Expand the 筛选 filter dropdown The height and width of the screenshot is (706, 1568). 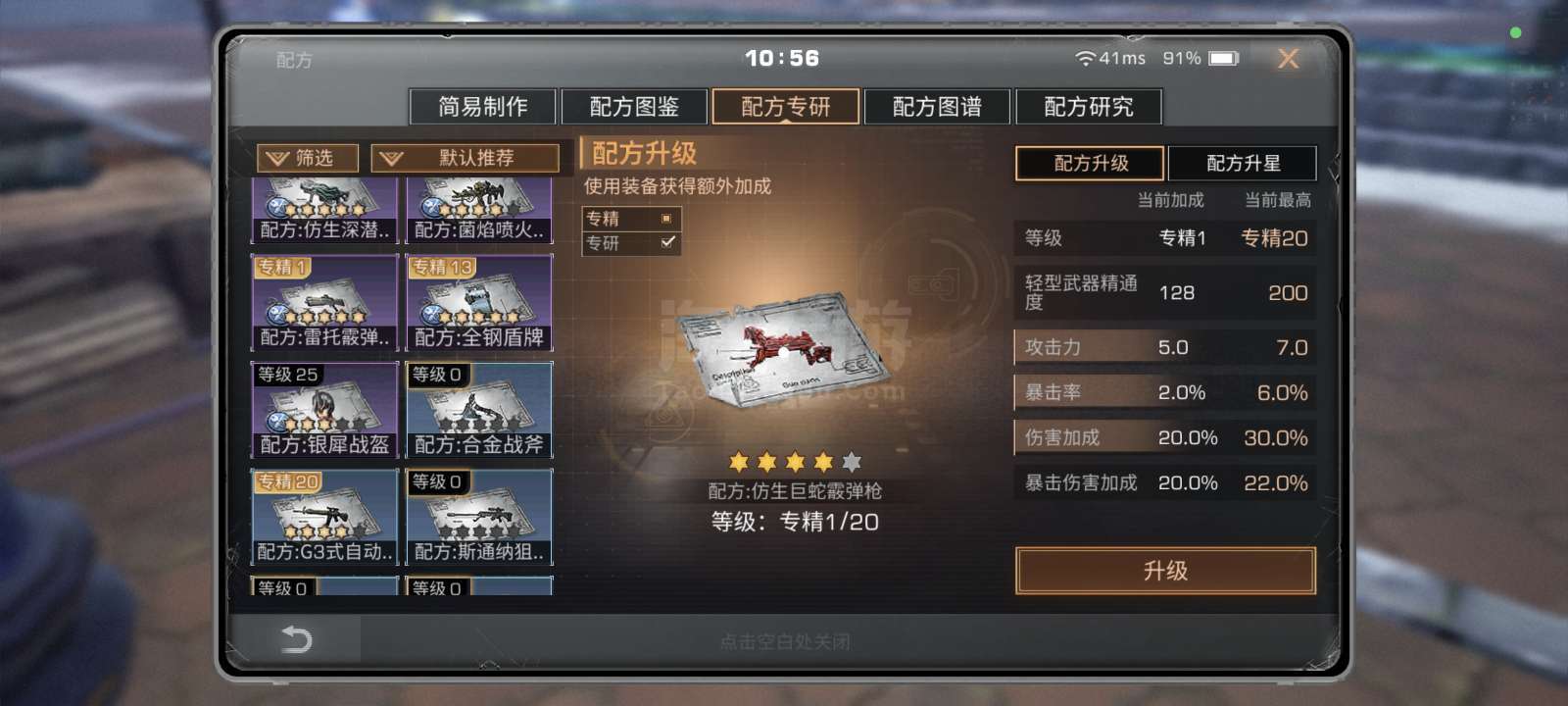pyautogui.click(x=308, y=158)
